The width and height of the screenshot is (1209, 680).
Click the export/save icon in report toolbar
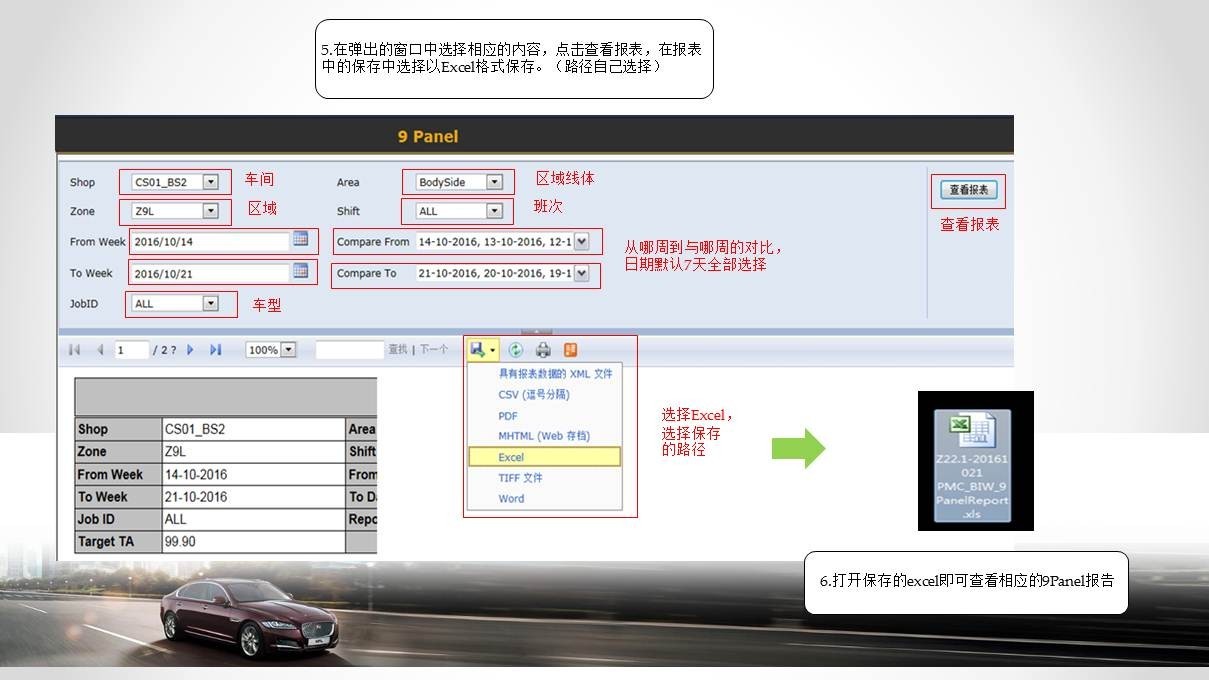(x=479, y=350)
